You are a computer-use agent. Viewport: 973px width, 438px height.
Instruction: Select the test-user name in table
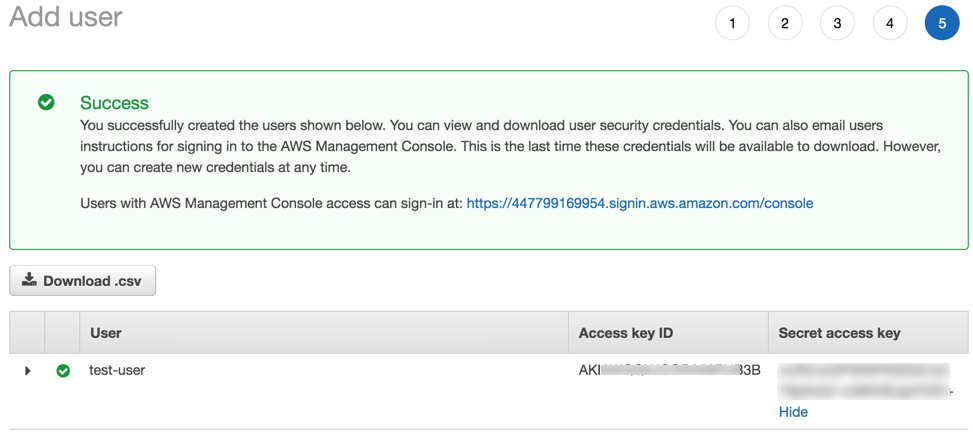click(x=117, y=370)
